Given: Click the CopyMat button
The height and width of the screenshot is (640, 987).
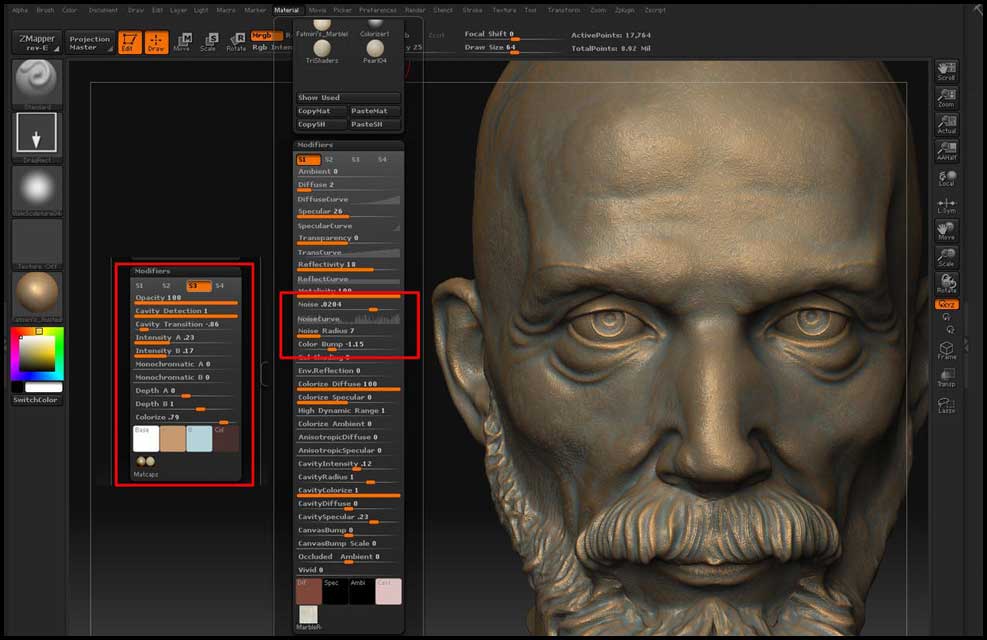Looking at the screenshot, I should [321, 111].
